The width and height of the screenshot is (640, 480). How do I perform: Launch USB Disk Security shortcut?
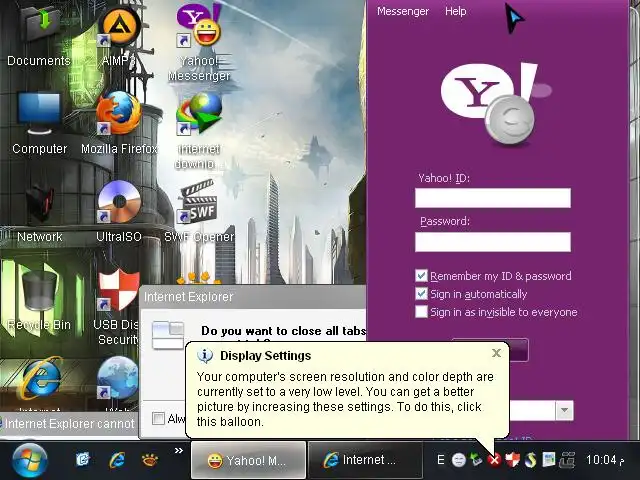click(x=118, y=306)
